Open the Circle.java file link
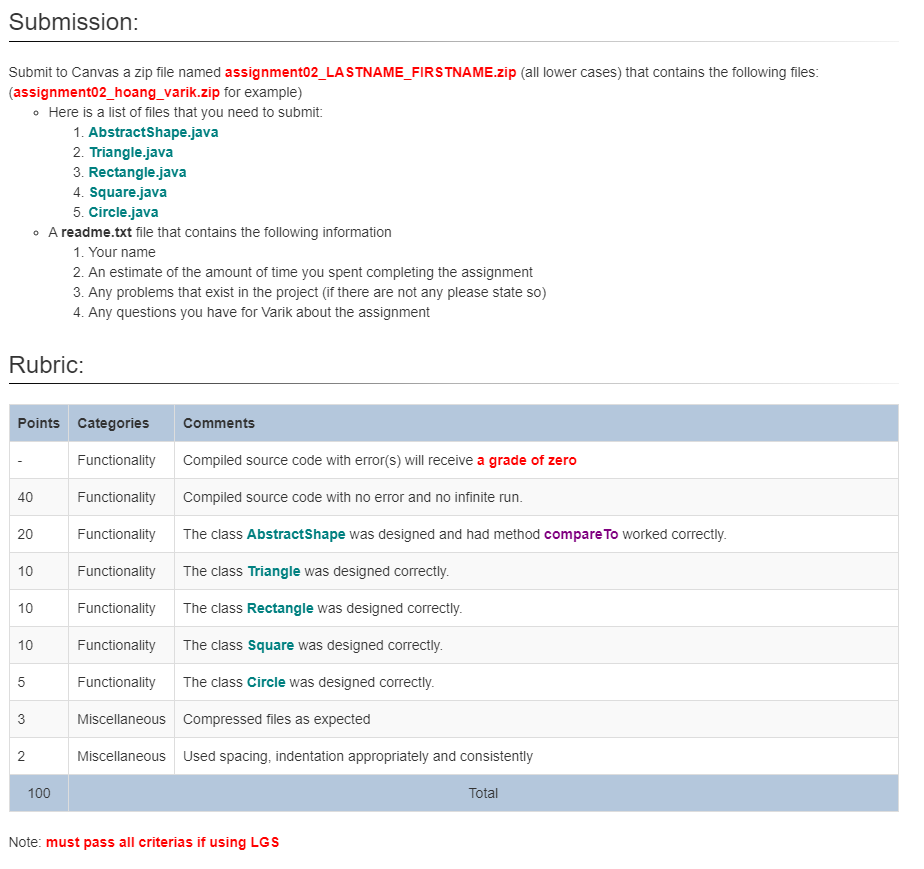 pyautogui.click(x=123, y=212)
